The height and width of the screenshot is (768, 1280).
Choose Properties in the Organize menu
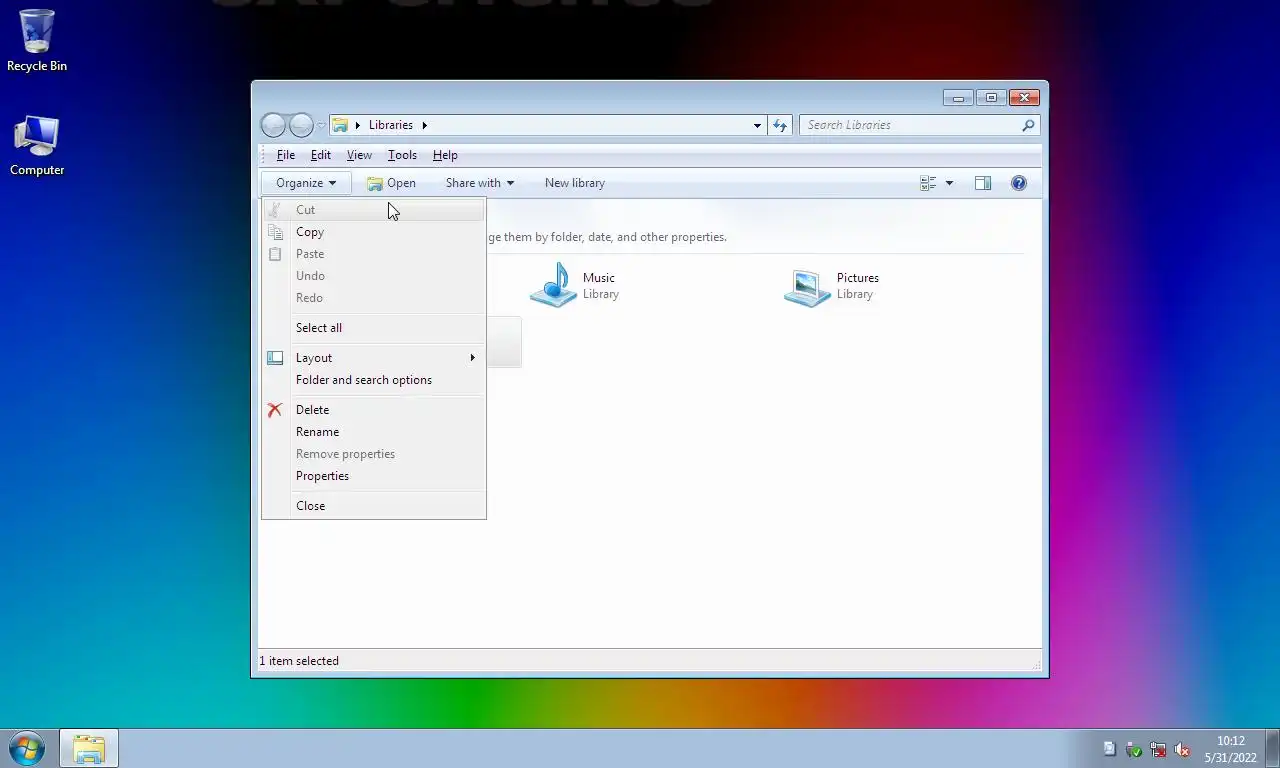pyautogui.click(x=373, y=476)
